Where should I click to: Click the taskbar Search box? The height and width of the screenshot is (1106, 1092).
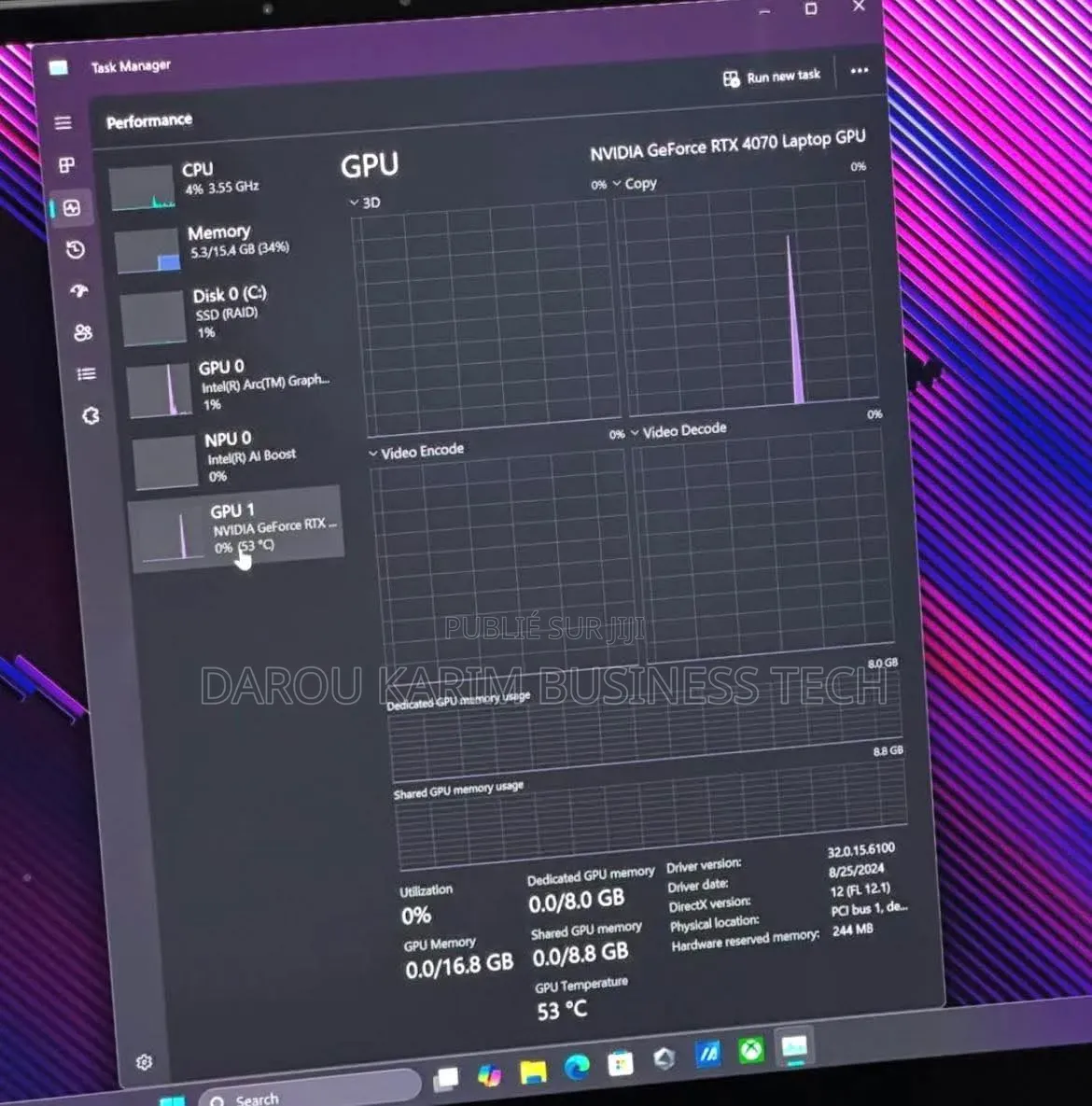[311, 1092]
